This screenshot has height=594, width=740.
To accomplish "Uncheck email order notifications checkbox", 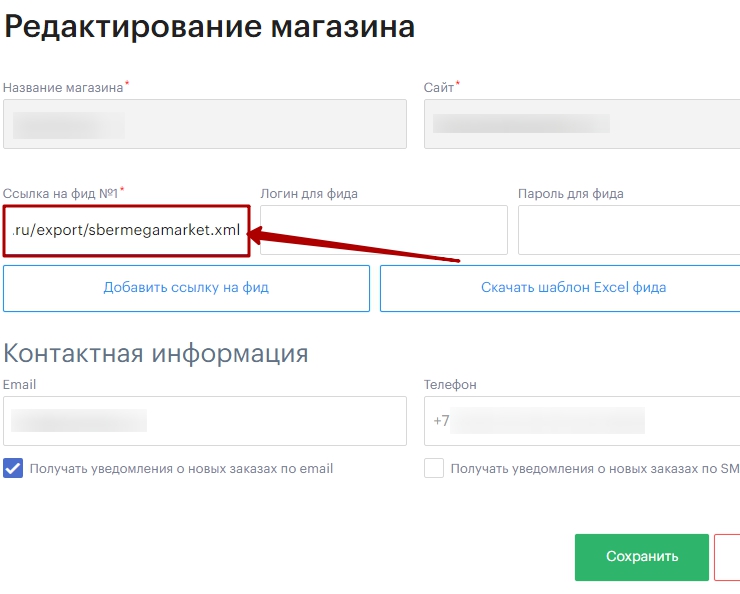I will 13,469.
